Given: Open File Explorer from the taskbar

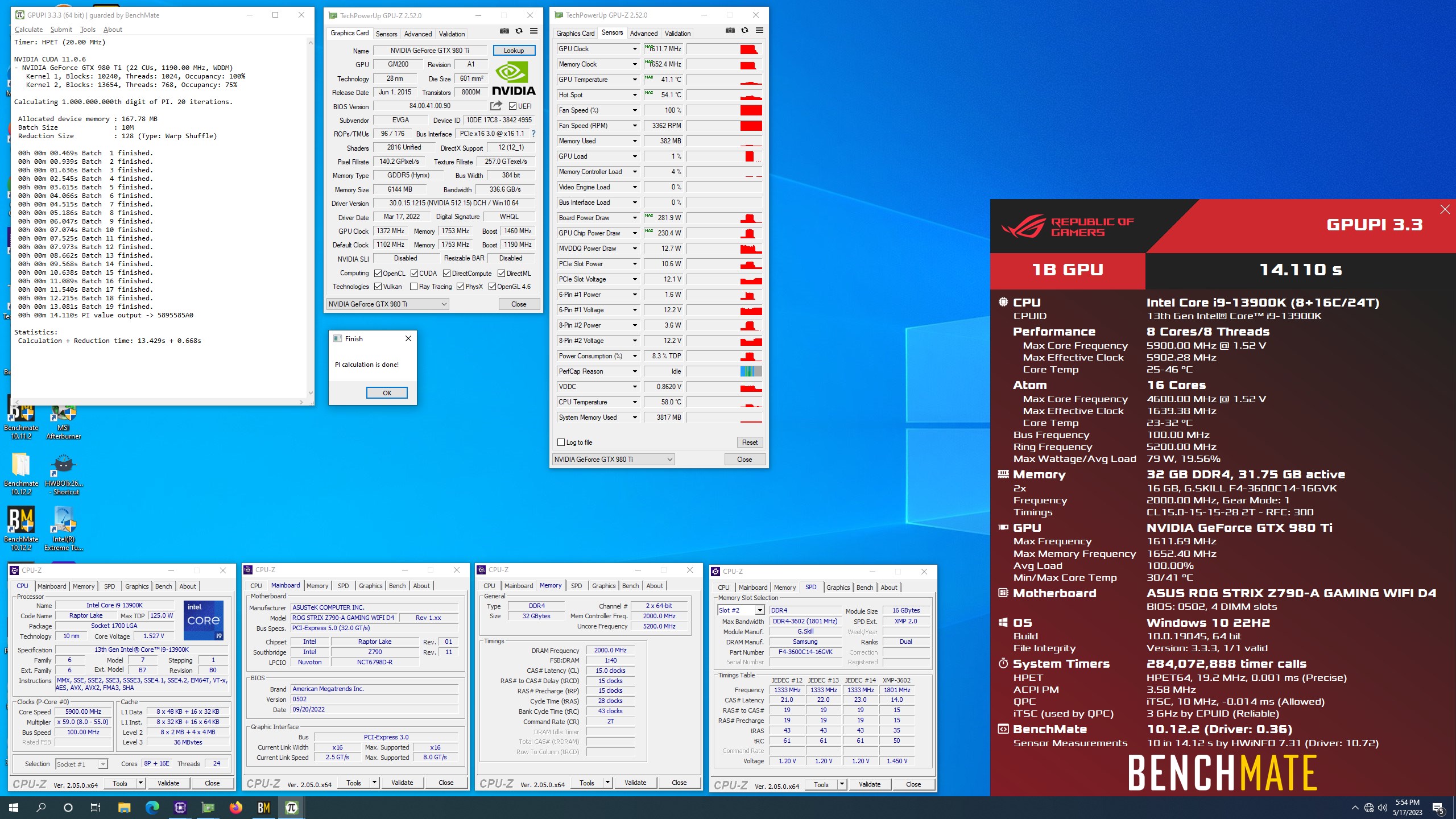Looking at the screenshot, I should 124,807.
